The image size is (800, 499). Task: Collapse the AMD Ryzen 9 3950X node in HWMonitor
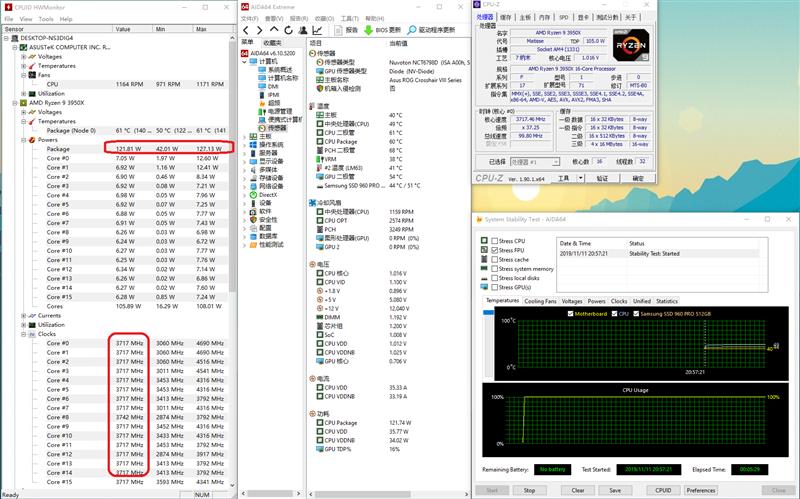pyautogui.click(x=15, y=103)
